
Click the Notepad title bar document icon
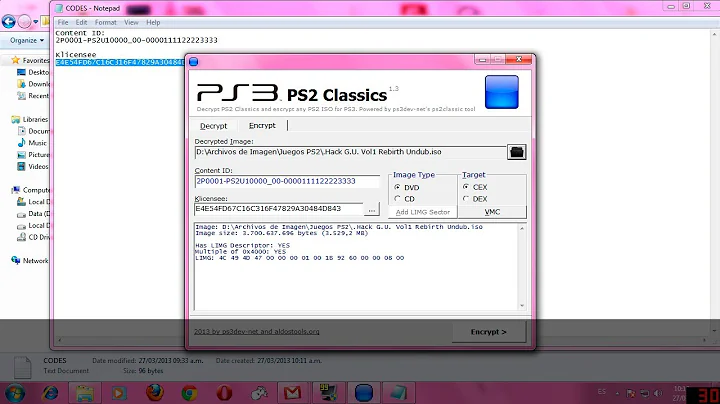pyautogui.click(x=59, y=8)
